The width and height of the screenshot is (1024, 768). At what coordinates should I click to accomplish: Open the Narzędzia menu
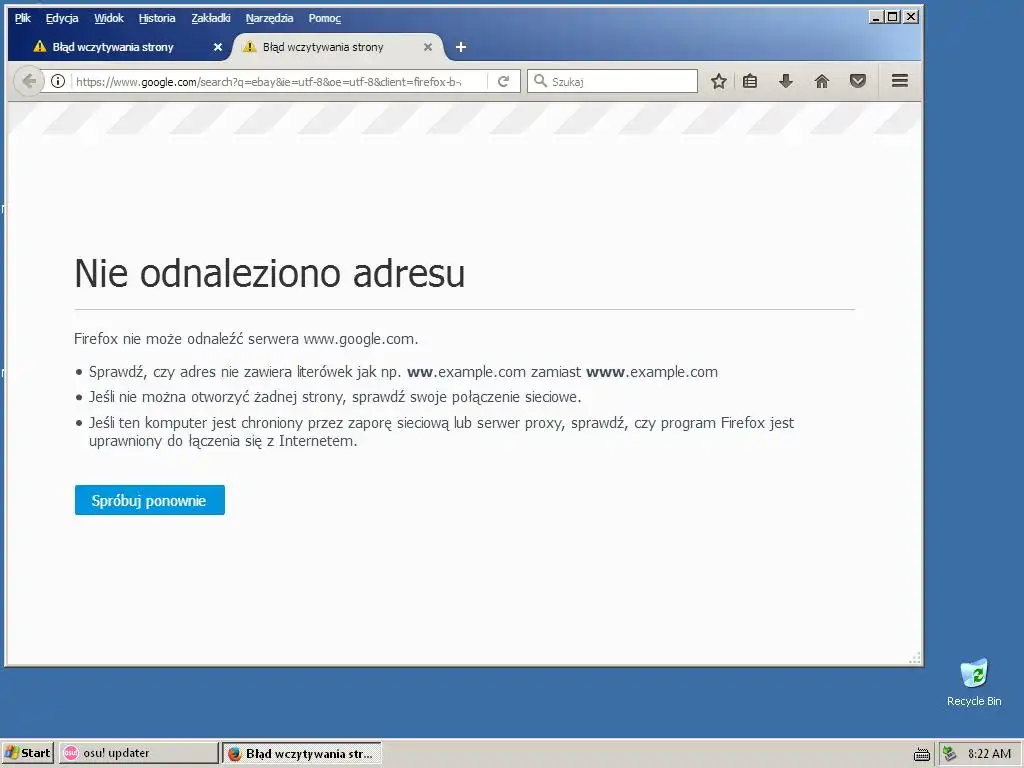point(269,18)
